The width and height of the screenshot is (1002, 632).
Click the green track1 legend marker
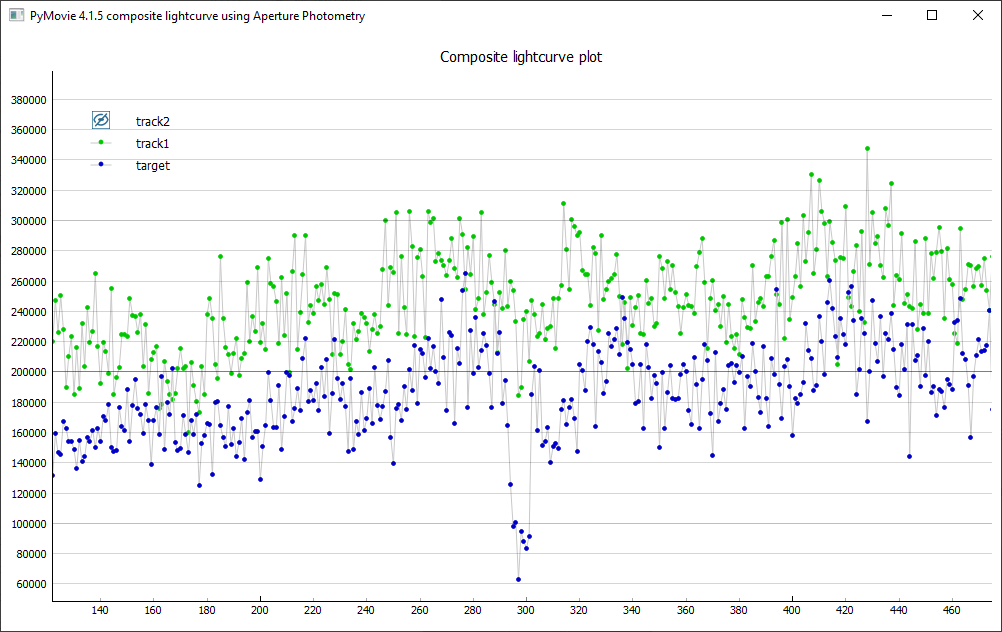(100, 143)
